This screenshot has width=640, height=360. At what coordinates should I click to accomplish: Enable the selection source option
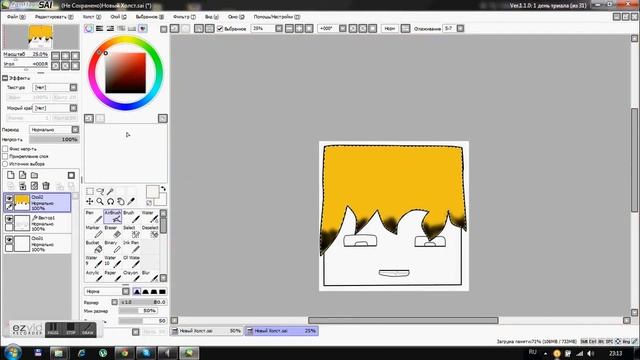(x=5, y=164)
